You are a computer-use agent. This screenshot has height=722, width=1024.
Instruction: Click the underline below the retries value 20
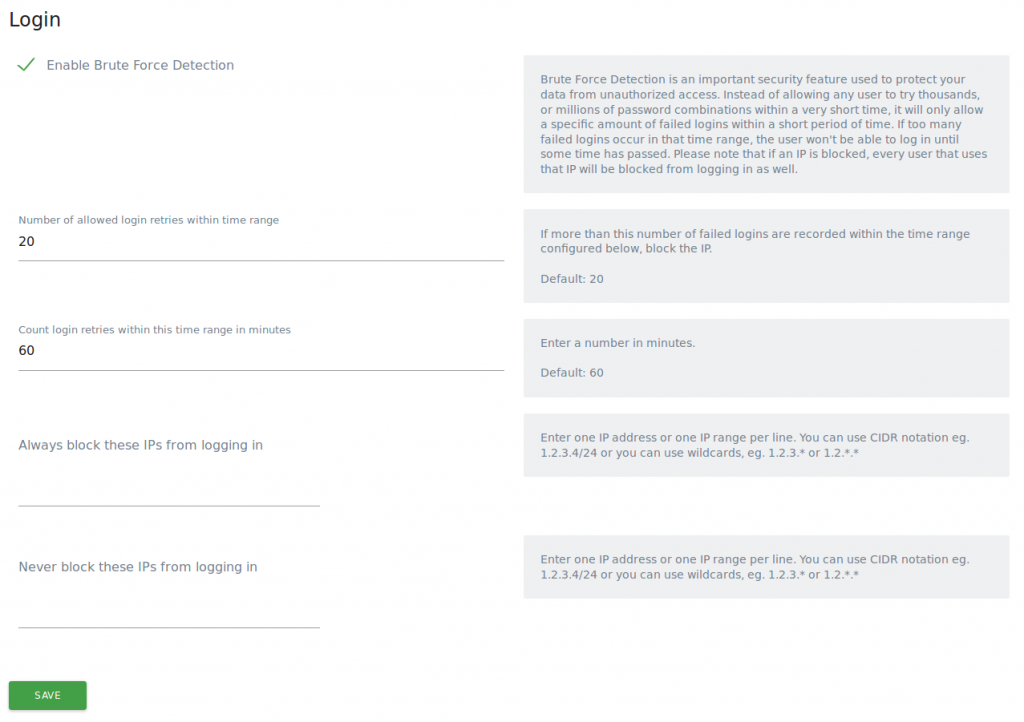260,260
